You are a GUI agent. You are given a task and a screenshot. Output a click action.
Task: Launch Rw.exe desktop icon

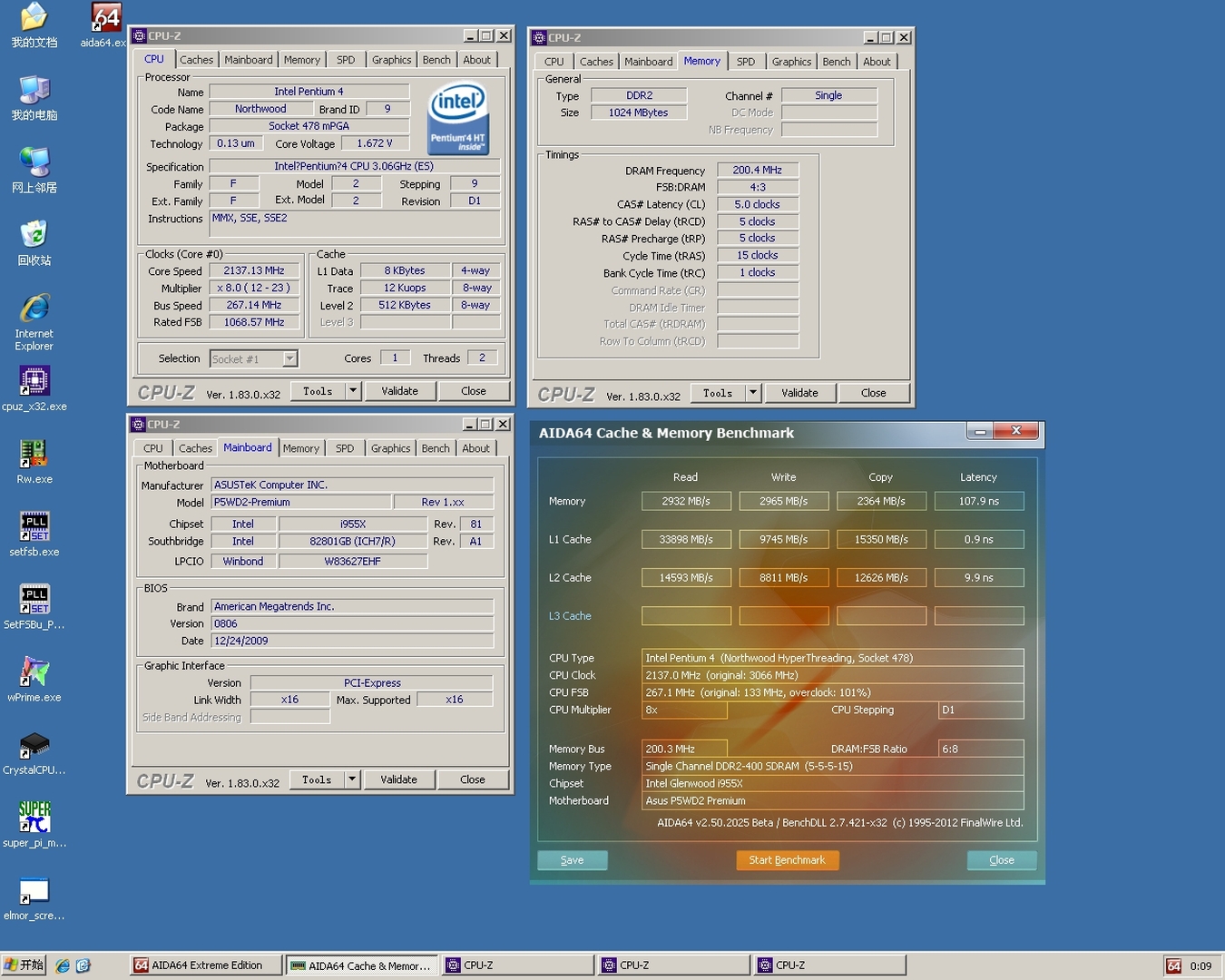click(34, 461)
